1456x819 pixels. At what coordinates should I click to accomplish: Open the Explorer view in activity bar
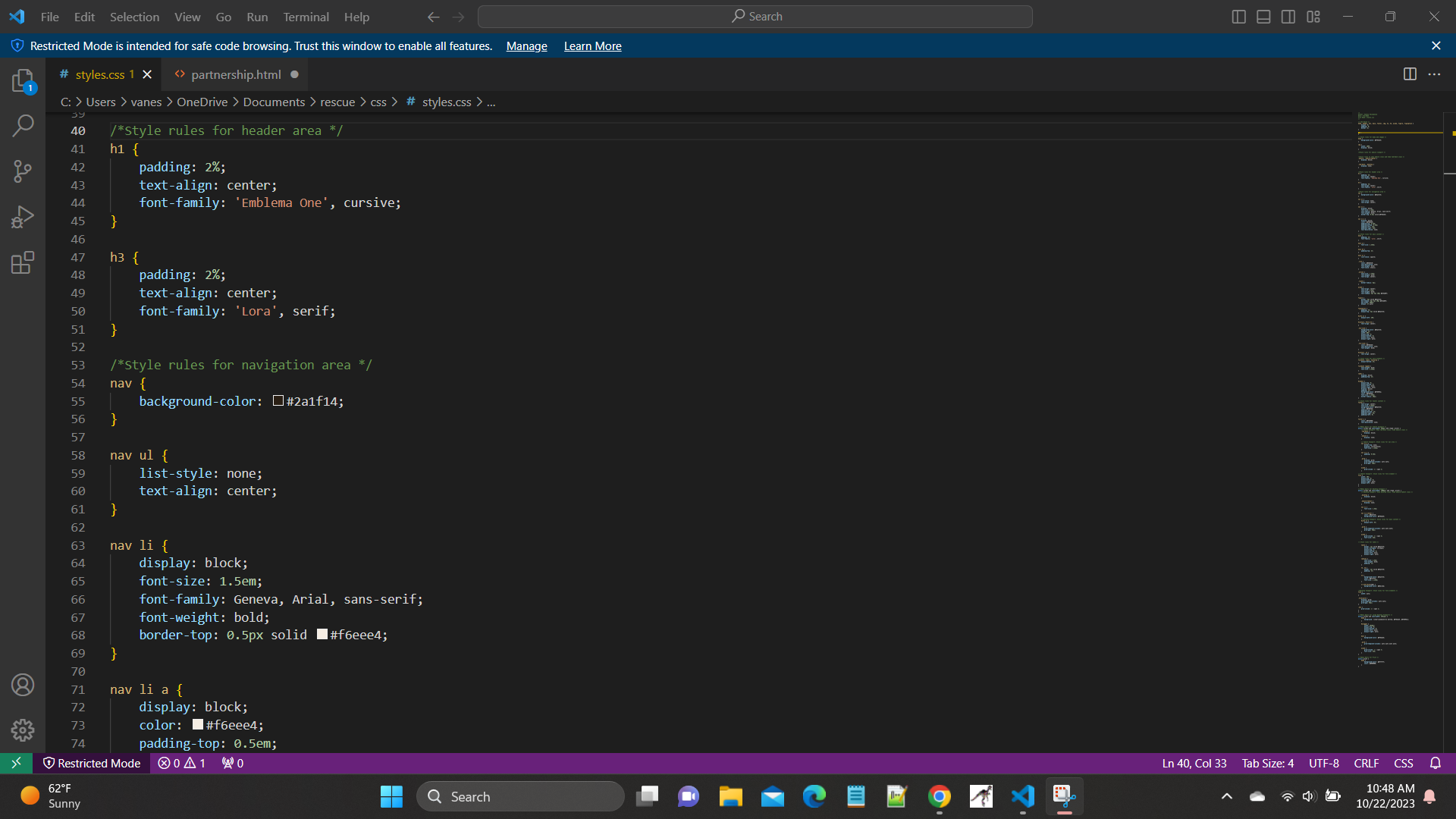point(23,80)
